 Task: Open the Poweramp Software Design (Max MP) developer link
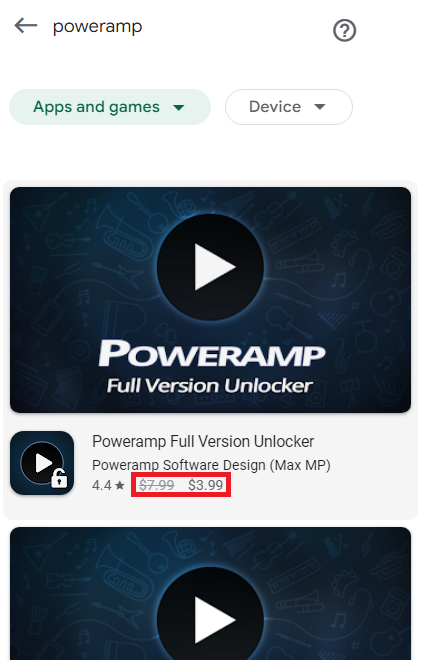pos(211,465)
